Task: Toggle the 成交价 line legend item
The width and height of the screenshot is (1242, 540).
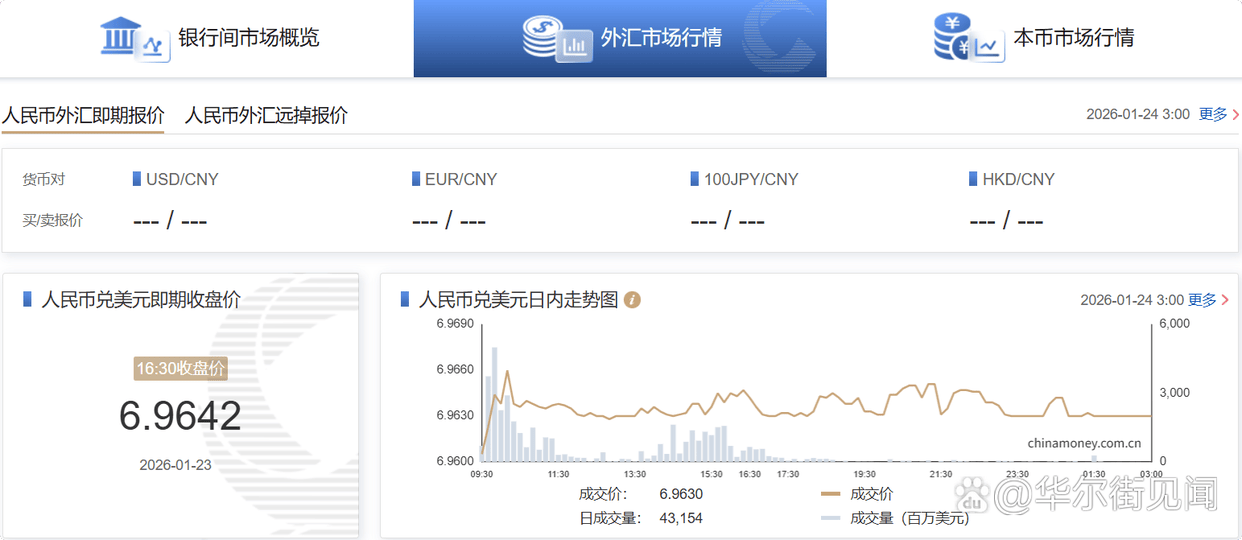Action: tap(858, 494)
